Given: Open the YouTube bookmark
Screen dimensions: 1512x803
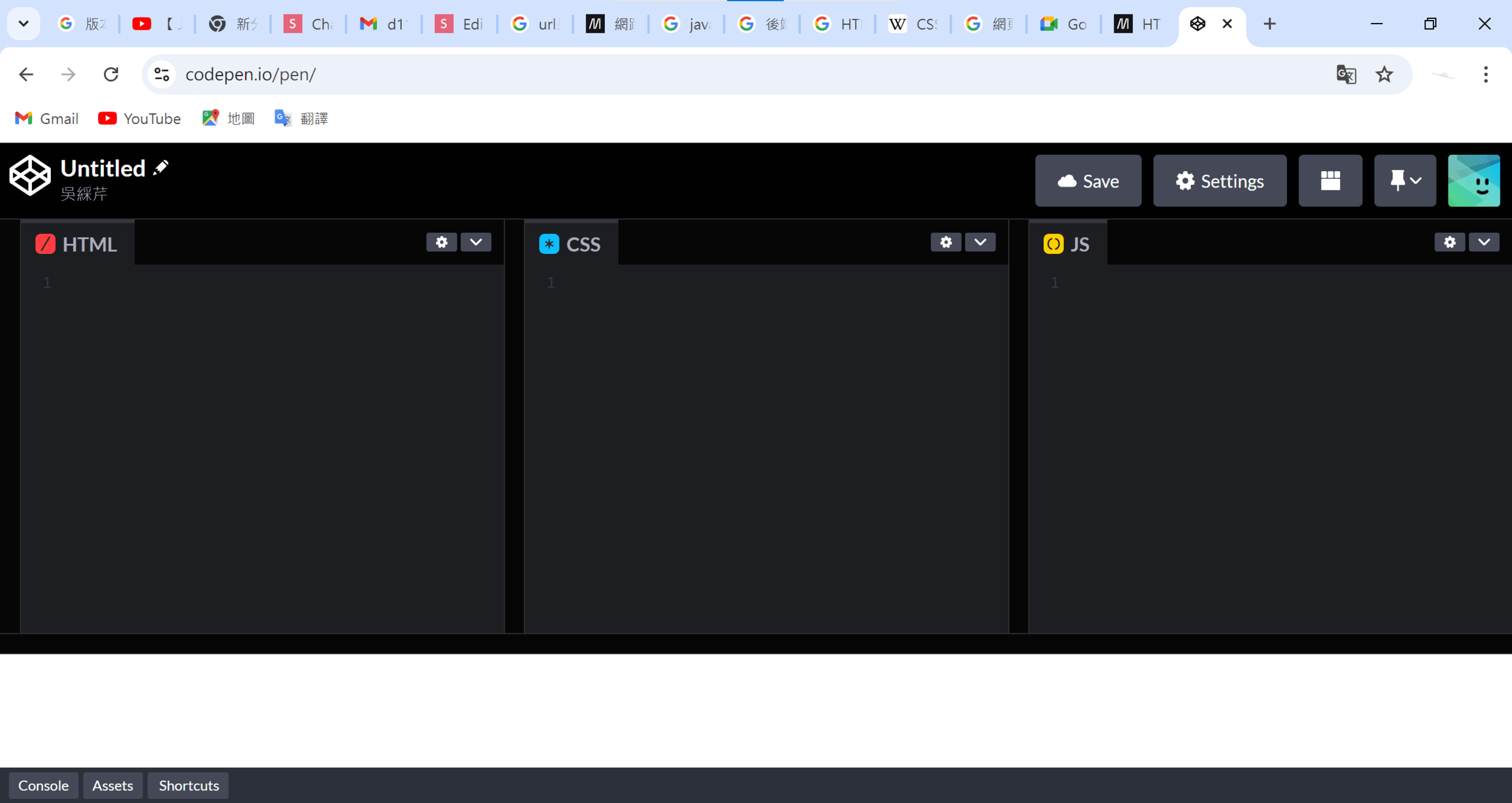Looking at the screenshot, I should click(x=140, y=119).
